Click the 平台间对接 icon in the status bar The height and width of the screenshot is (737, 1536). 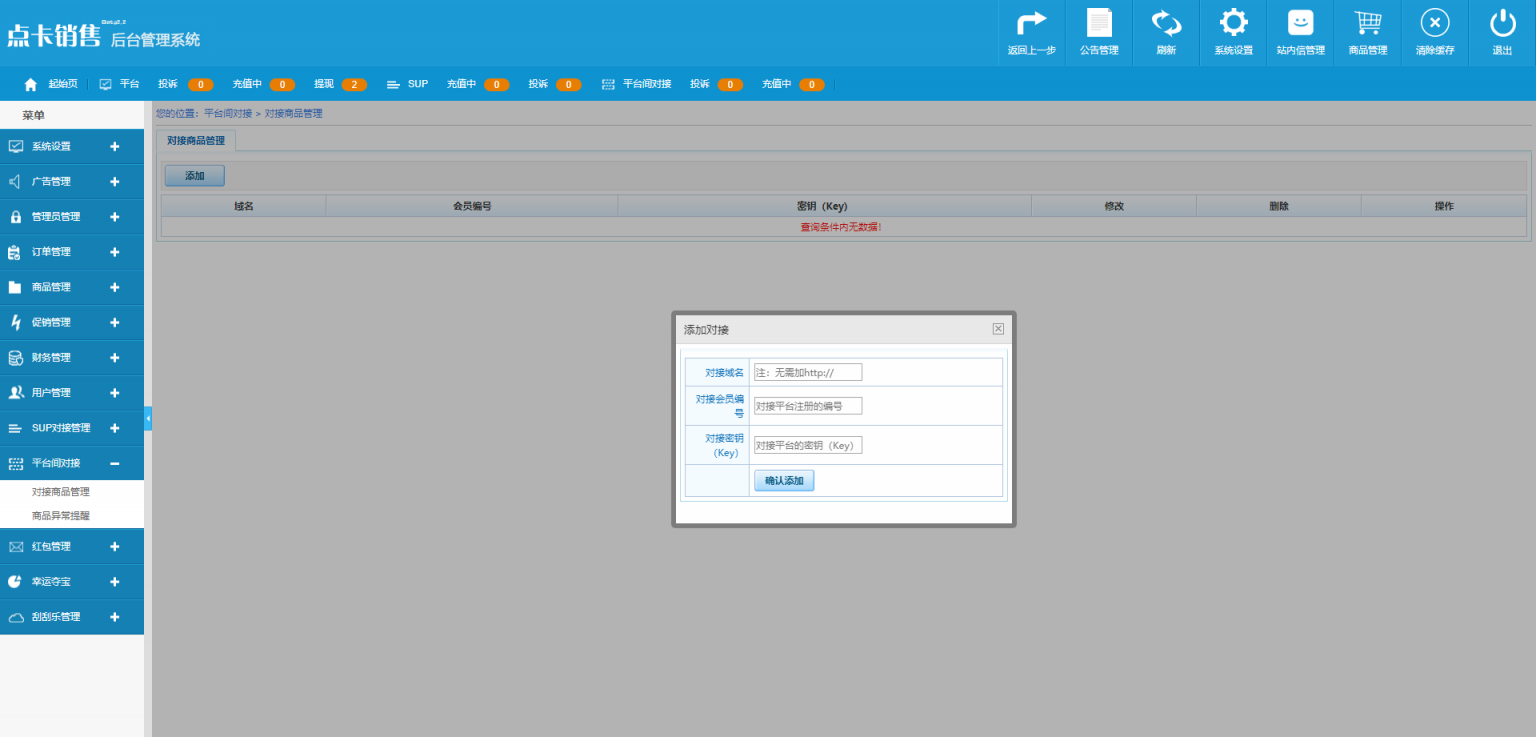pyautogui.click(x=608, y=85)
